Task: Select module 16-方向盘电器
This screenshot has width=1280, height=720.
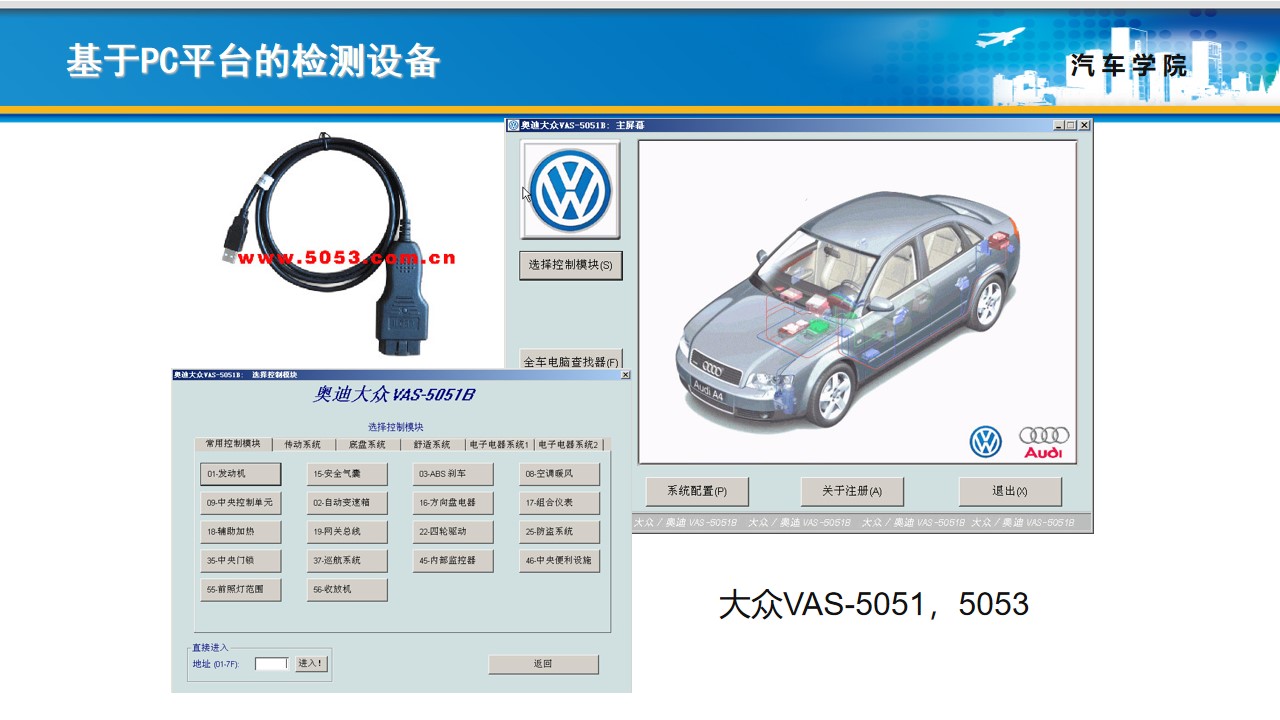Action: [453, 503]
